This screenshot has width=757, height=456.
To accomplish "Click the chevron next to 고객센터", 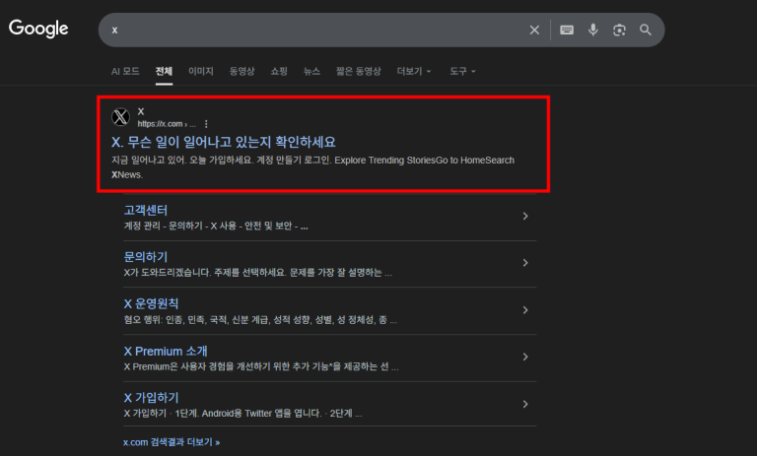I will click(525, 217).
